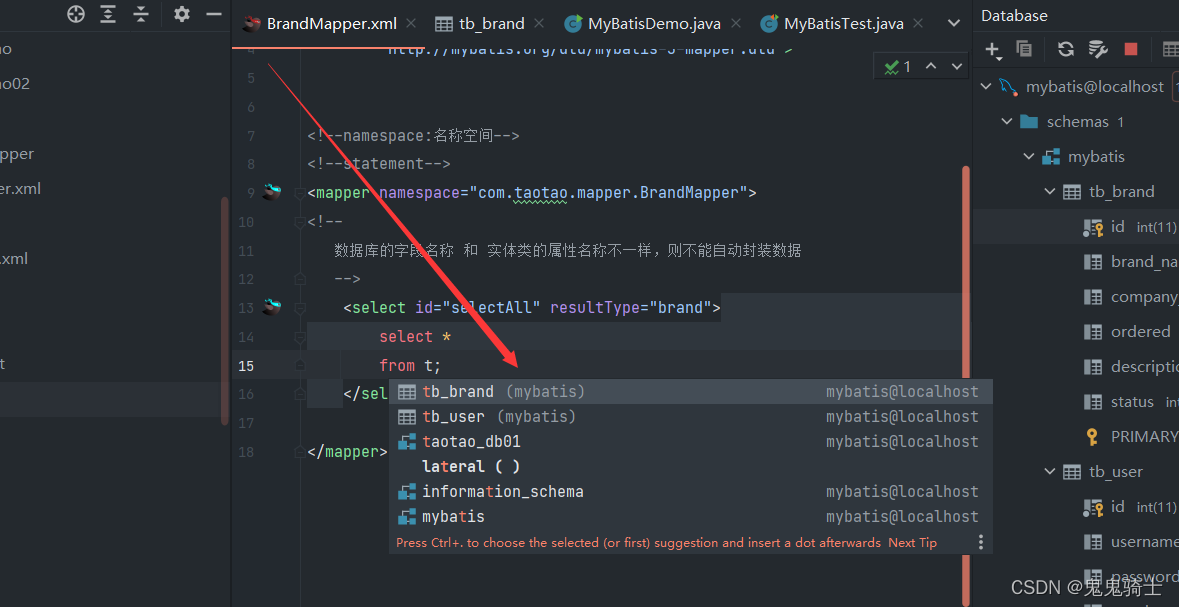Viewport: 1179px width, 607px height.
Task: Toggle code fold marker at line 10
Action: [299, 222]
